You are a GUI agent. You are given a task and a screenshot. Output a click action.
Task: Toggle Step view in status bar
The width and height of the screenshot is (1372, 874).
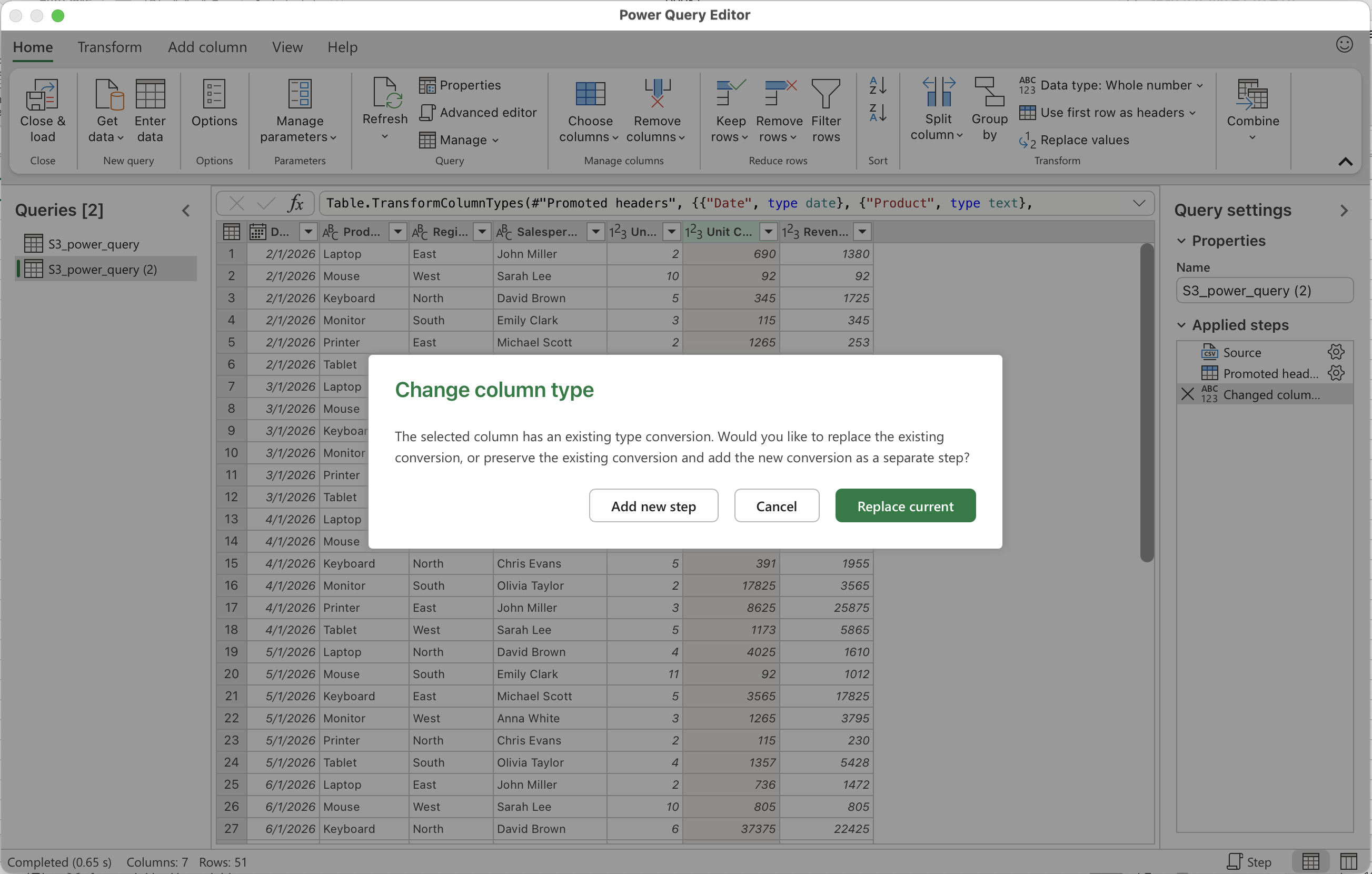[x=1249, y=861]
